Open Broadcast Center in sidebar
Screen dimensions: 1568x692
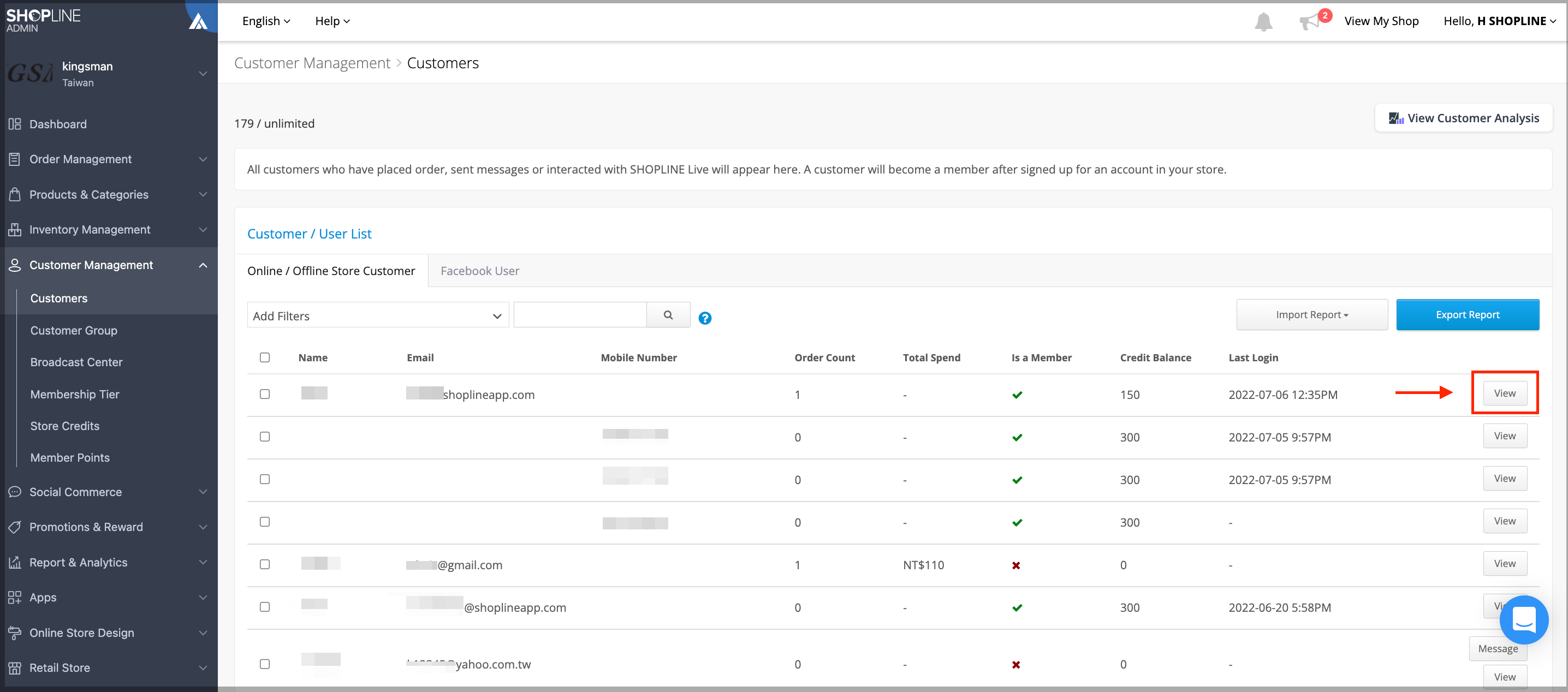click(76, 362)
